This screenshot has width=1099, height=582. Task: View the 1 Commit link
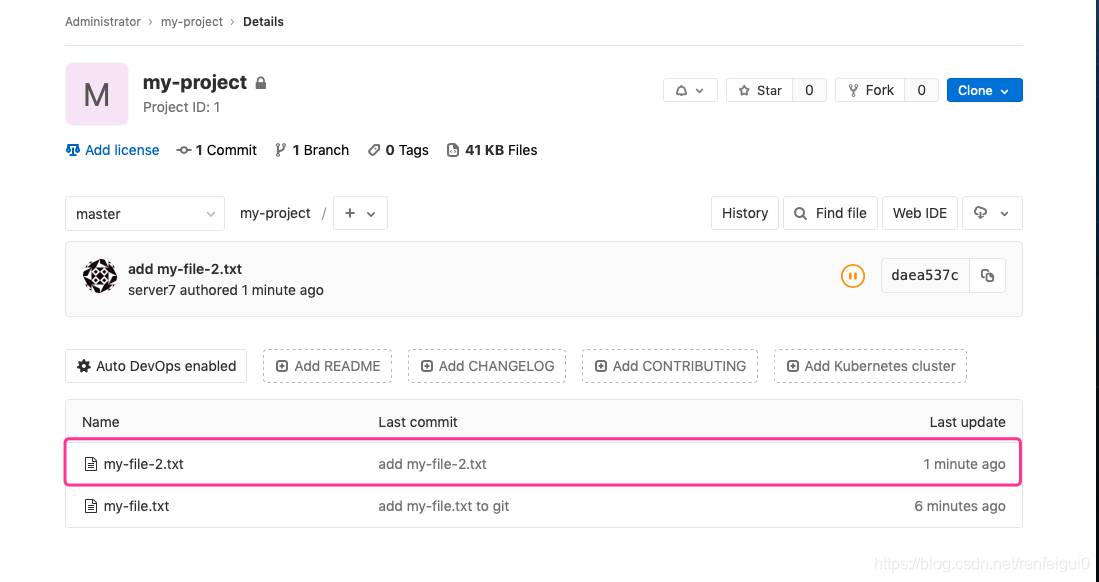pos(217,150)
